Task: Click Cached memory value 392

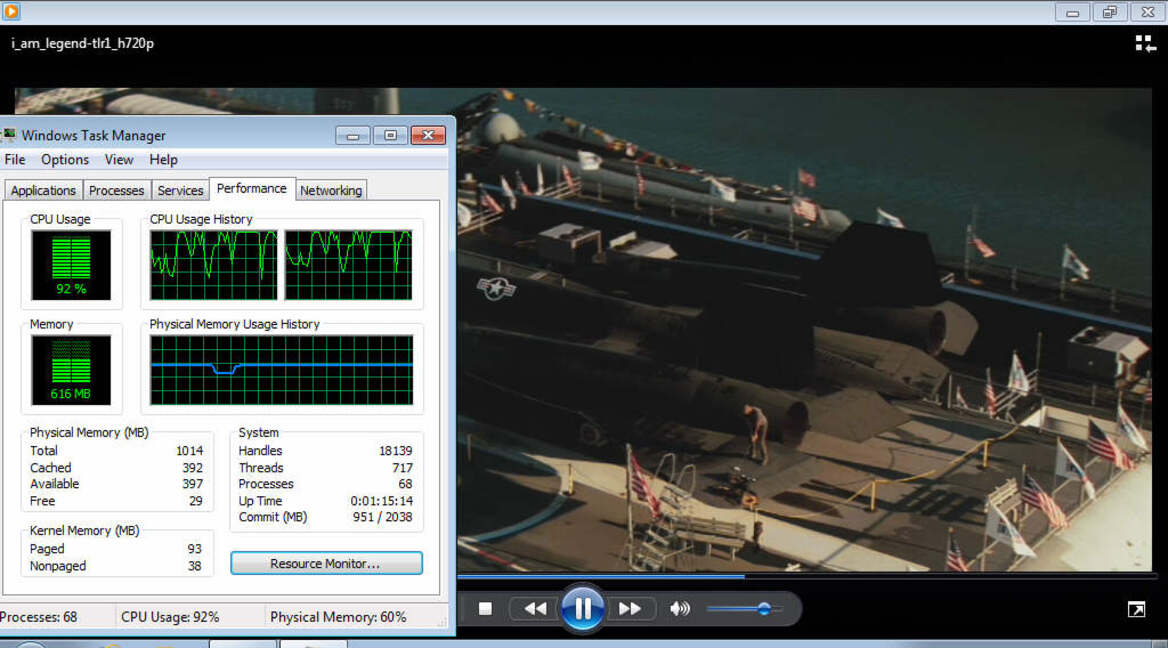Action: coord(192,468)
